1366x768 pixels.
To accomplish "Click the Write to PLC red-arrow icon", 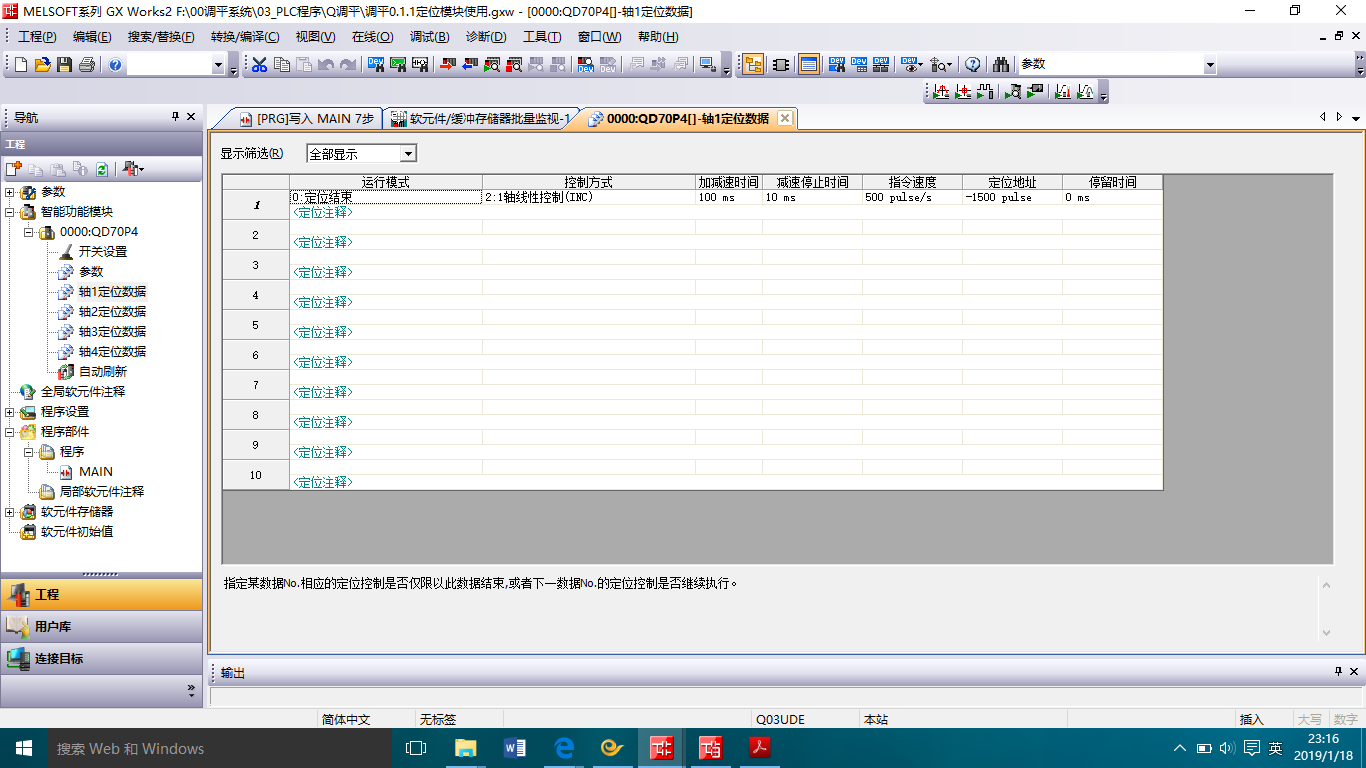I will 447,65.
